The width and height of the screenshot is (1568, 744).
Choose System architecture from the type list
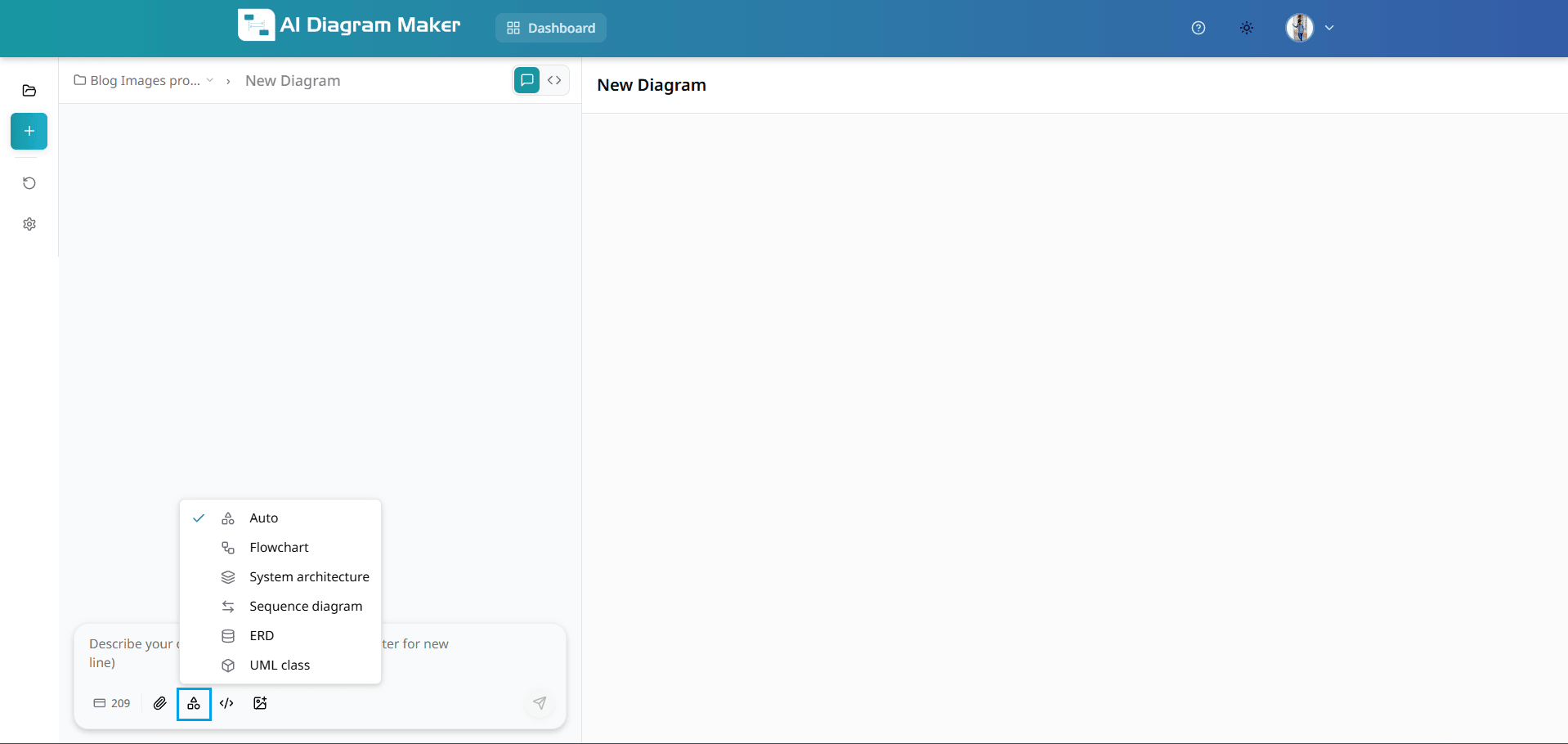[x=309, y=576]
